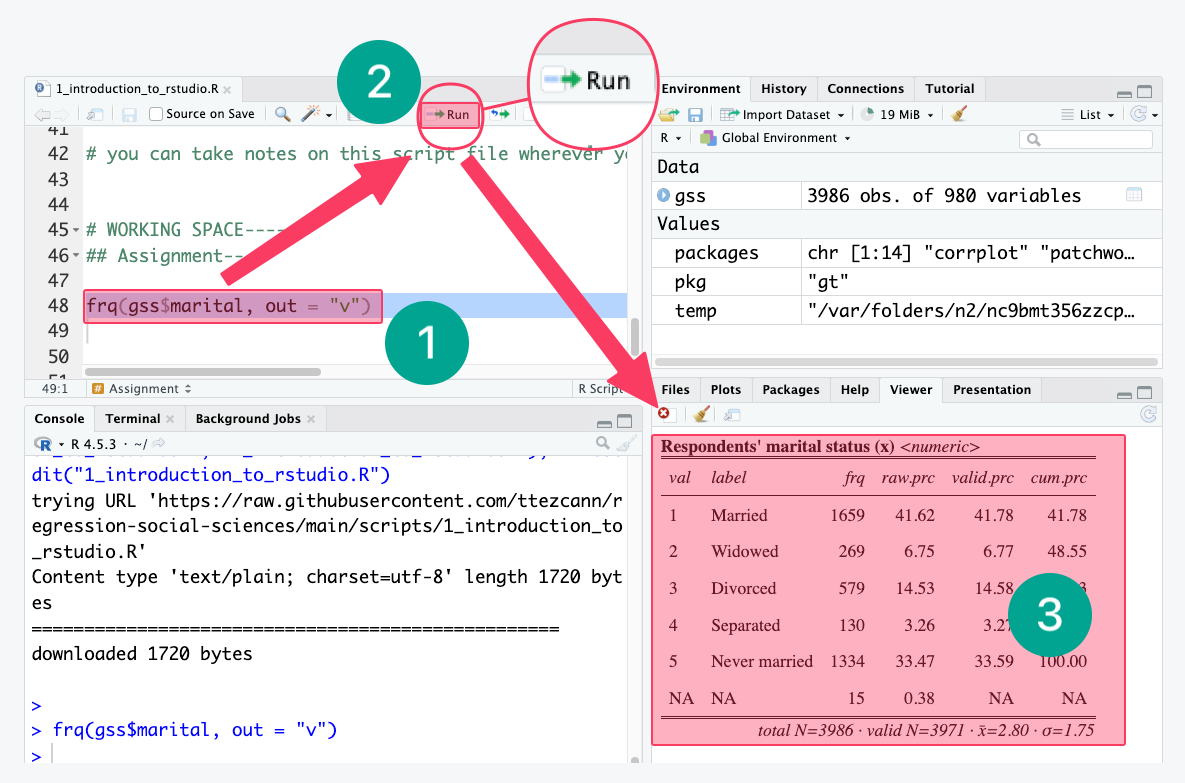The width and height of the screenshot is (1185, 783).
Task: Switch to the Terminal tab
Action: (132, 419)
